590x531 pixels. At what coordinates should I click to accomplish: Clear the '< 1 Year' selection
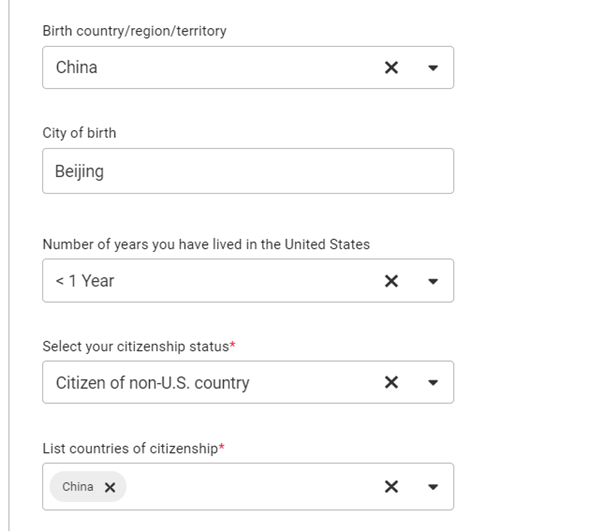pos(391,281)
